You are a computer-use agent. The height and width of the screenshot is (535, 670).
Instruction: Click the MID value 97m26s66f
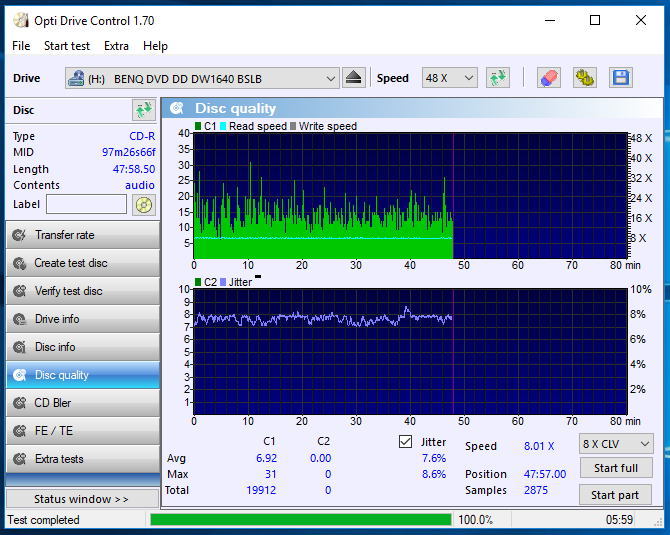point(129,152)
